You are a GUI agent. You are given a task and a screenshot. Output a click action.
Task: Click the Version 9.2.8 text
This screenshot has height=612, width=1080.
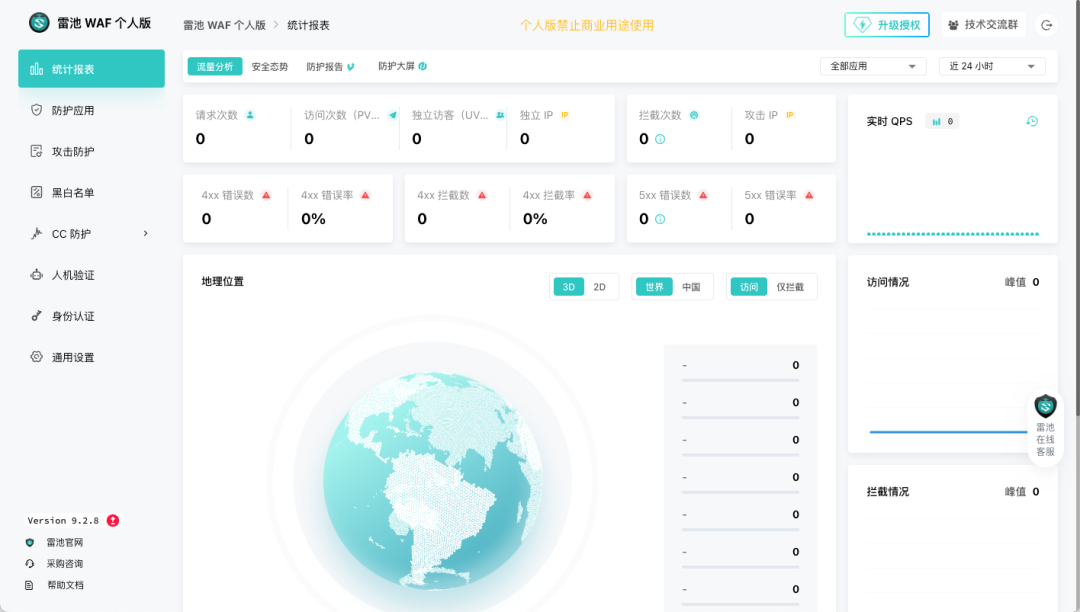pos(63,520)
